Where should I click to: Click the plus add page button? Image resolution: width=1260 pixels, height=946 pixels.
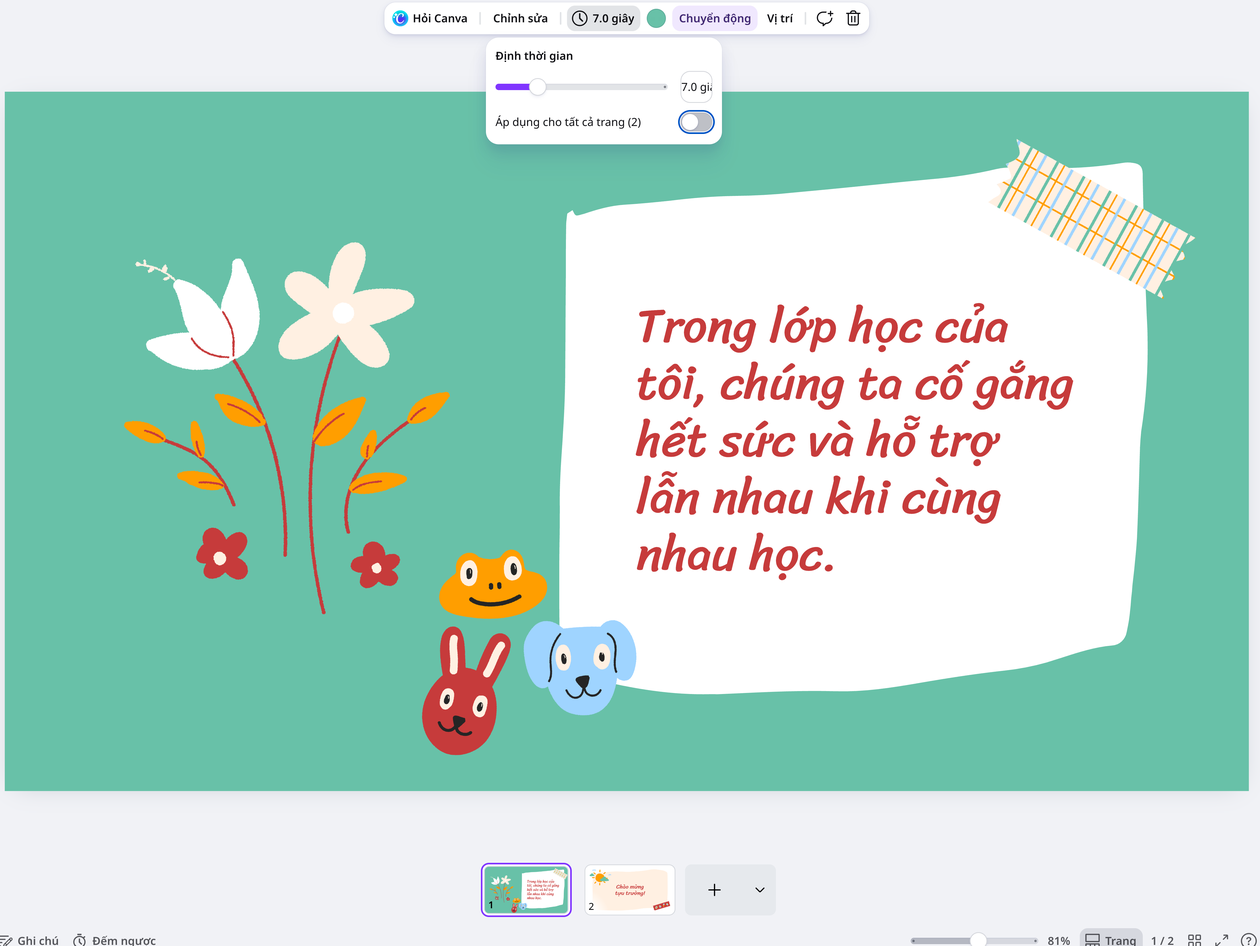(714, 890)
